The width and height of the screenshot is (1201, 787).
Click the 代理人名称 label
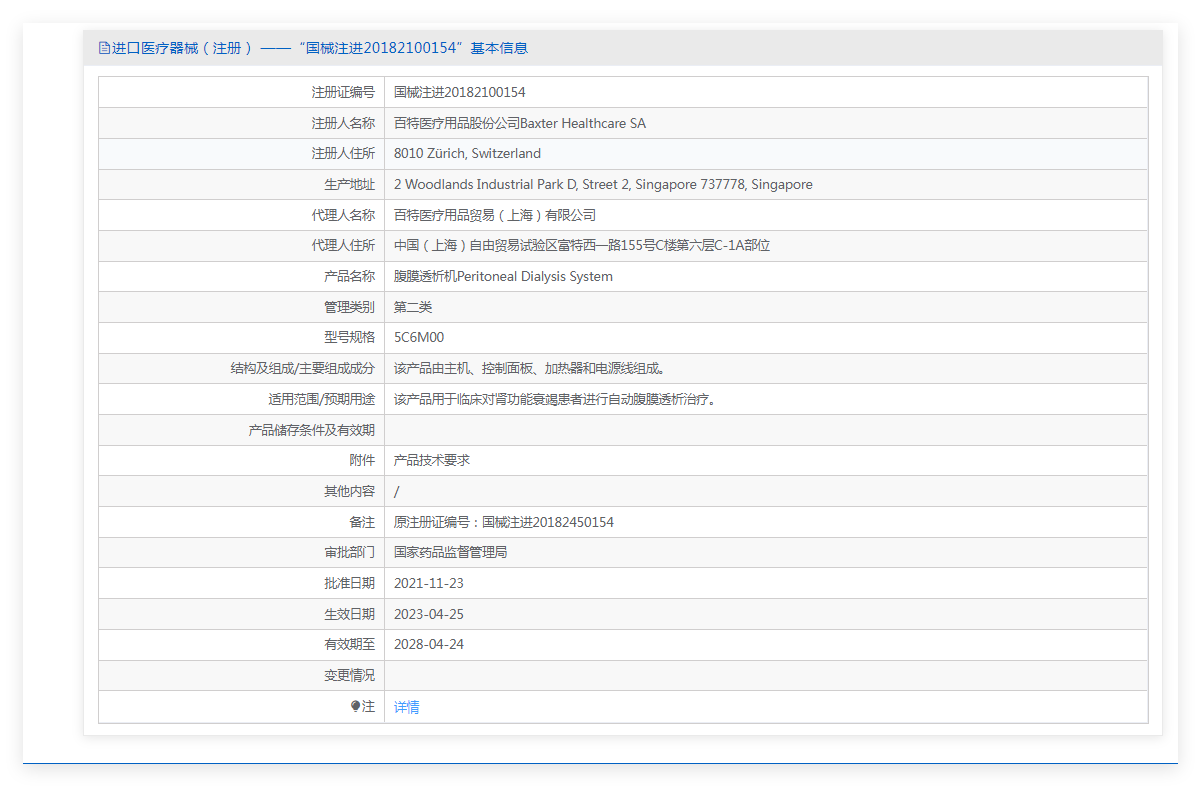pyautogui.click(x=343, y=215)
